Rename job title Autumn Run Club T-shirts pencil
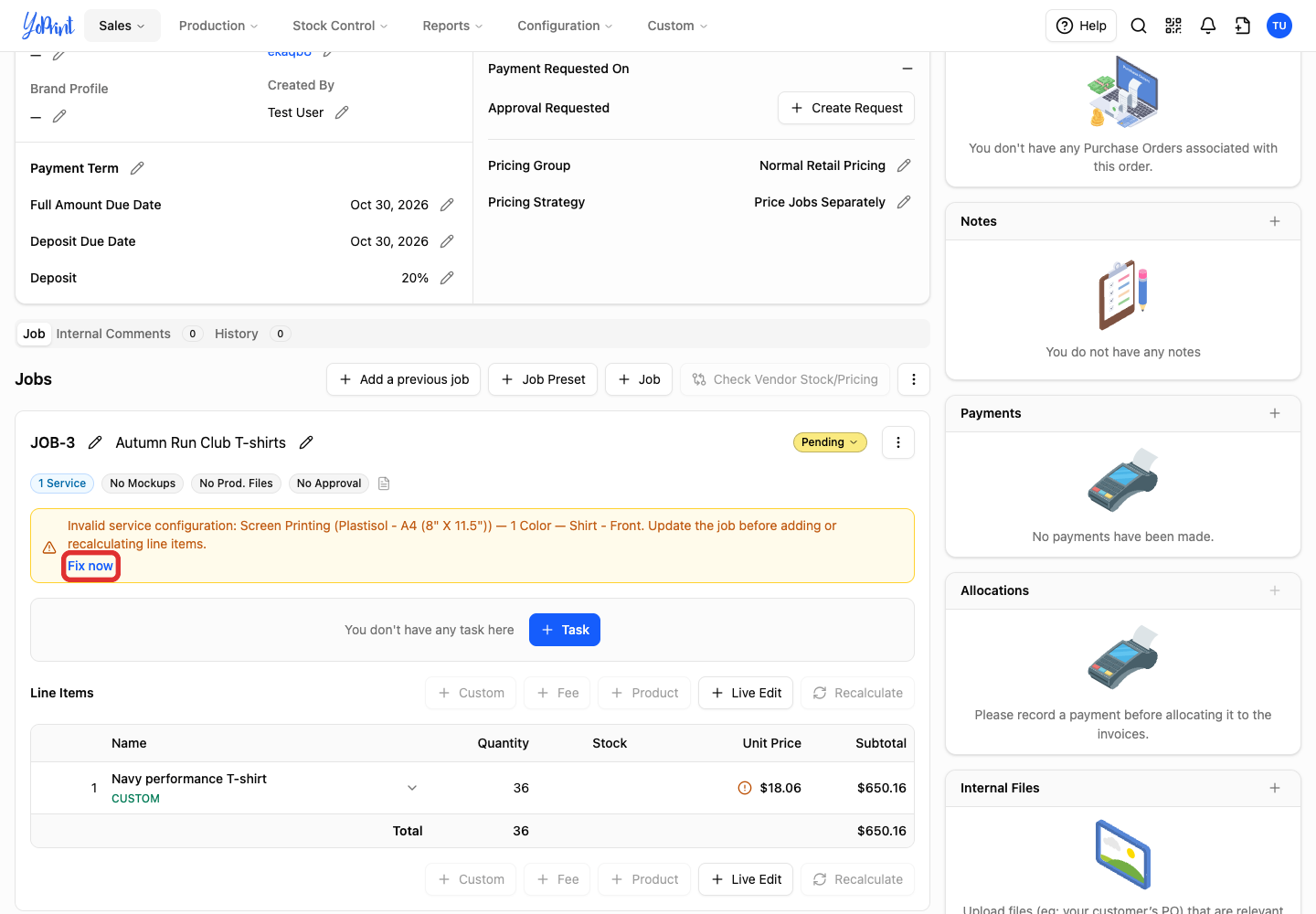Image resolution: width=1316 pixels, height=914 pixels. coord(306,442)
